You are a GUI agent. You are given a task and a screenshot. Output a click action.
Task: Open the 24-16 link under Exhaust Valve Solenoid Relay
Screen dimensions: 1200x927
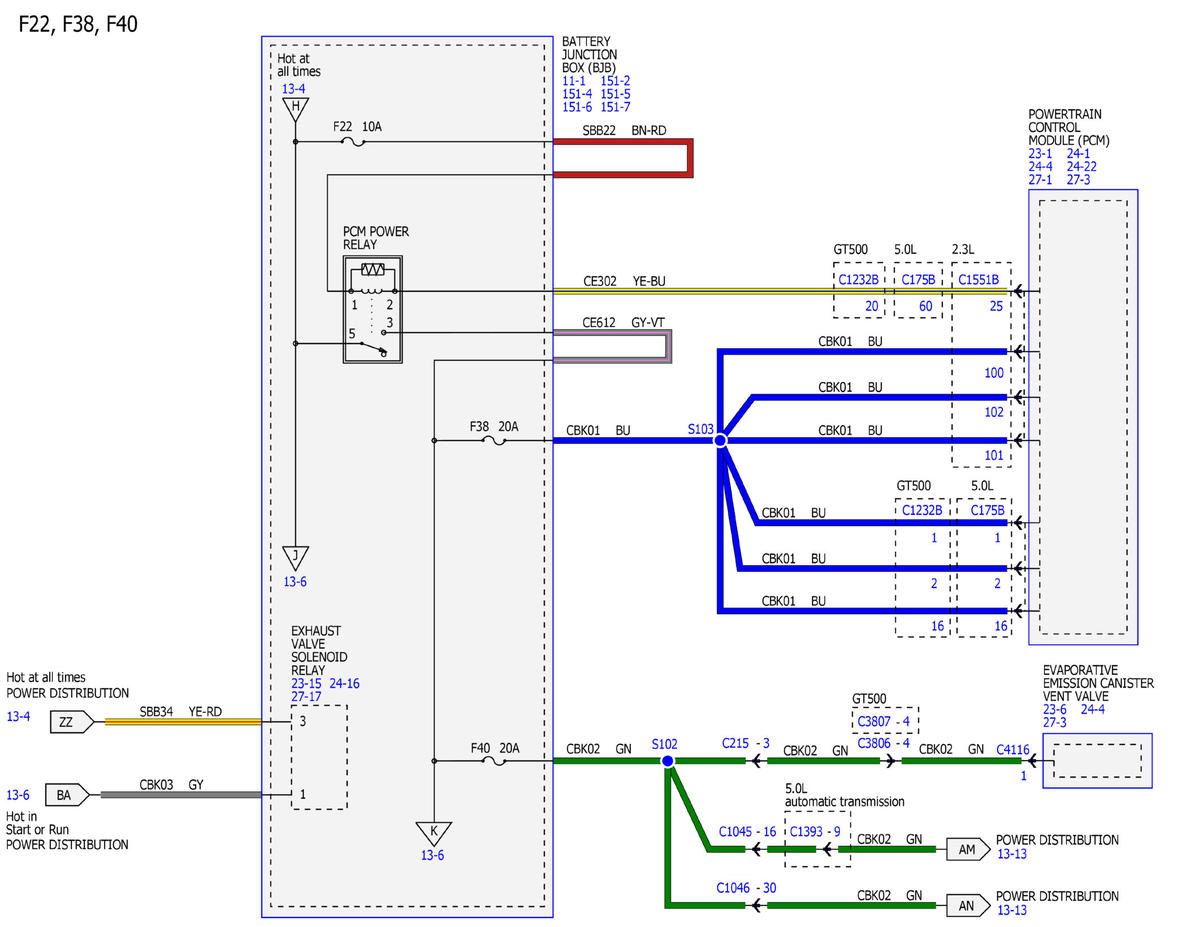[344, 683]
